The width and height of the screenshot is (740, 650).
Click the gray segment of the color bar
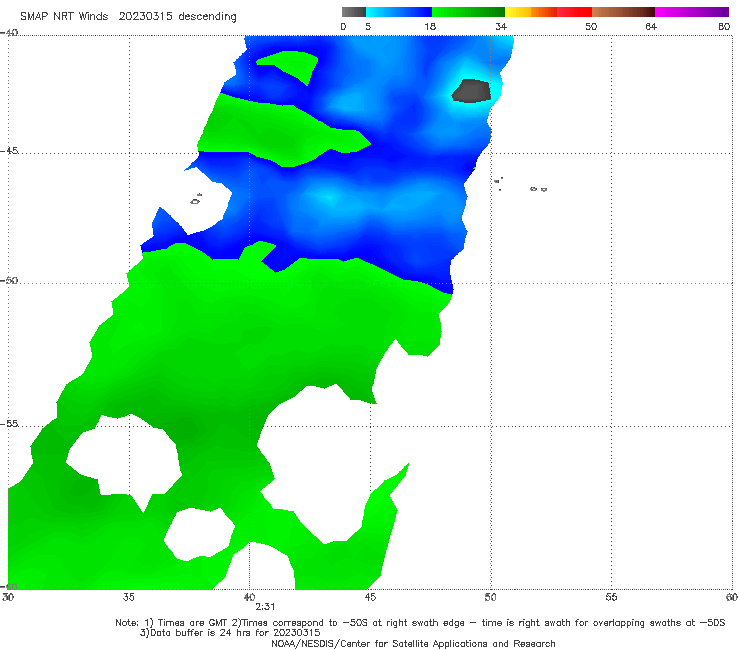(x=353, y=12)
